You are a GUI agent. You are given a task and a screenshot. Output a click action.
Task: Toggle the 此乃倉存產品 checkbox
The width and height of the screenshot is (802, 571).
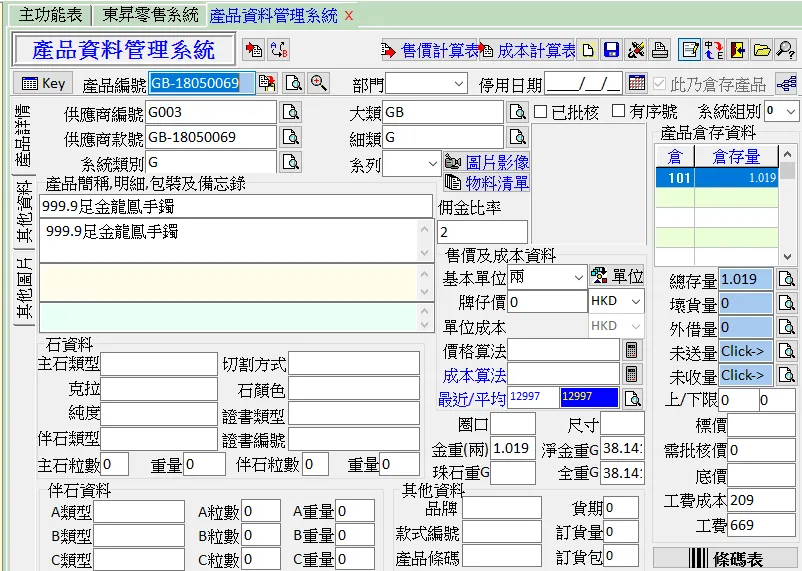coord(660,83)
